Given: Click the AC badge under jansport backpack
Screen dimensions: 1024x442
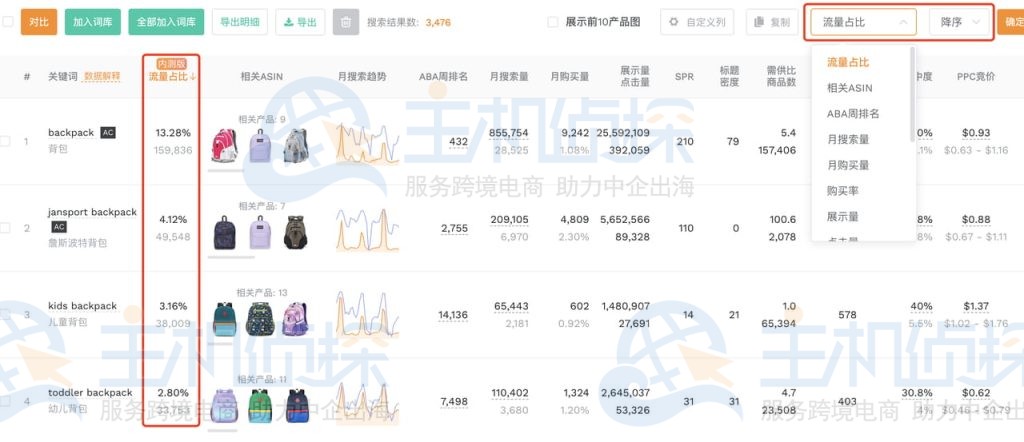Looking at the screenshot, I should (x=59, y=227).
